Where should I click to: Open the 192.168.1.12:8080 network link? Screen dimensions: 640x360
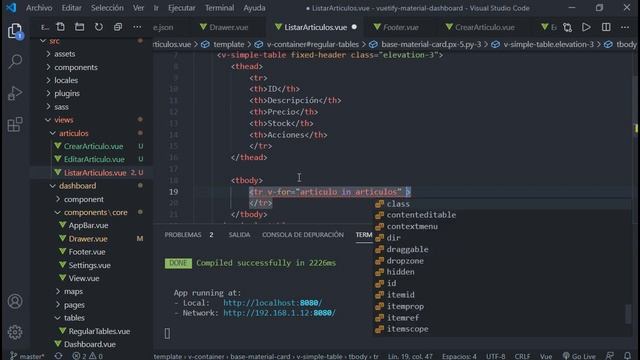point(280,313)
